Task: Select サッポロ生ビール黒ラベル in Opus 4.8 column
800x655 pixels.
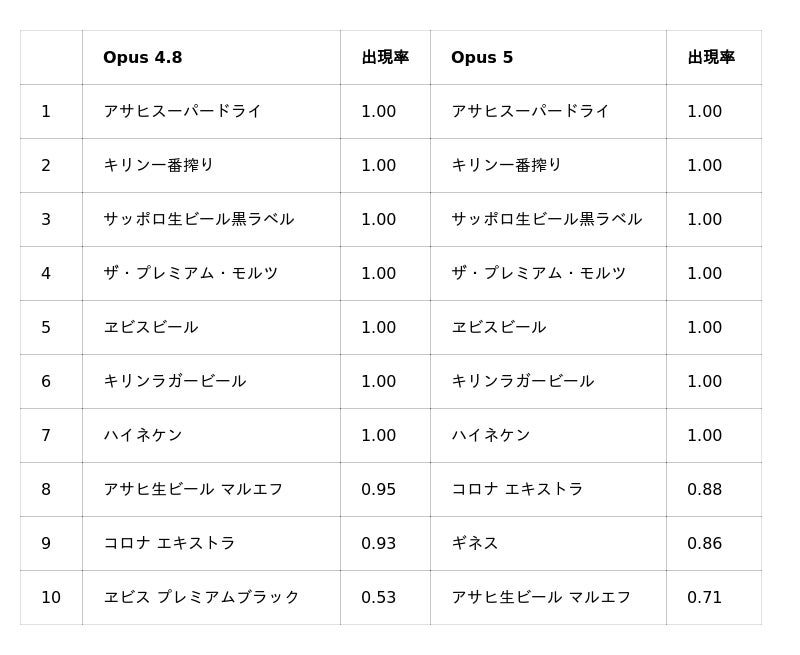Action: (x=198, y=219)
